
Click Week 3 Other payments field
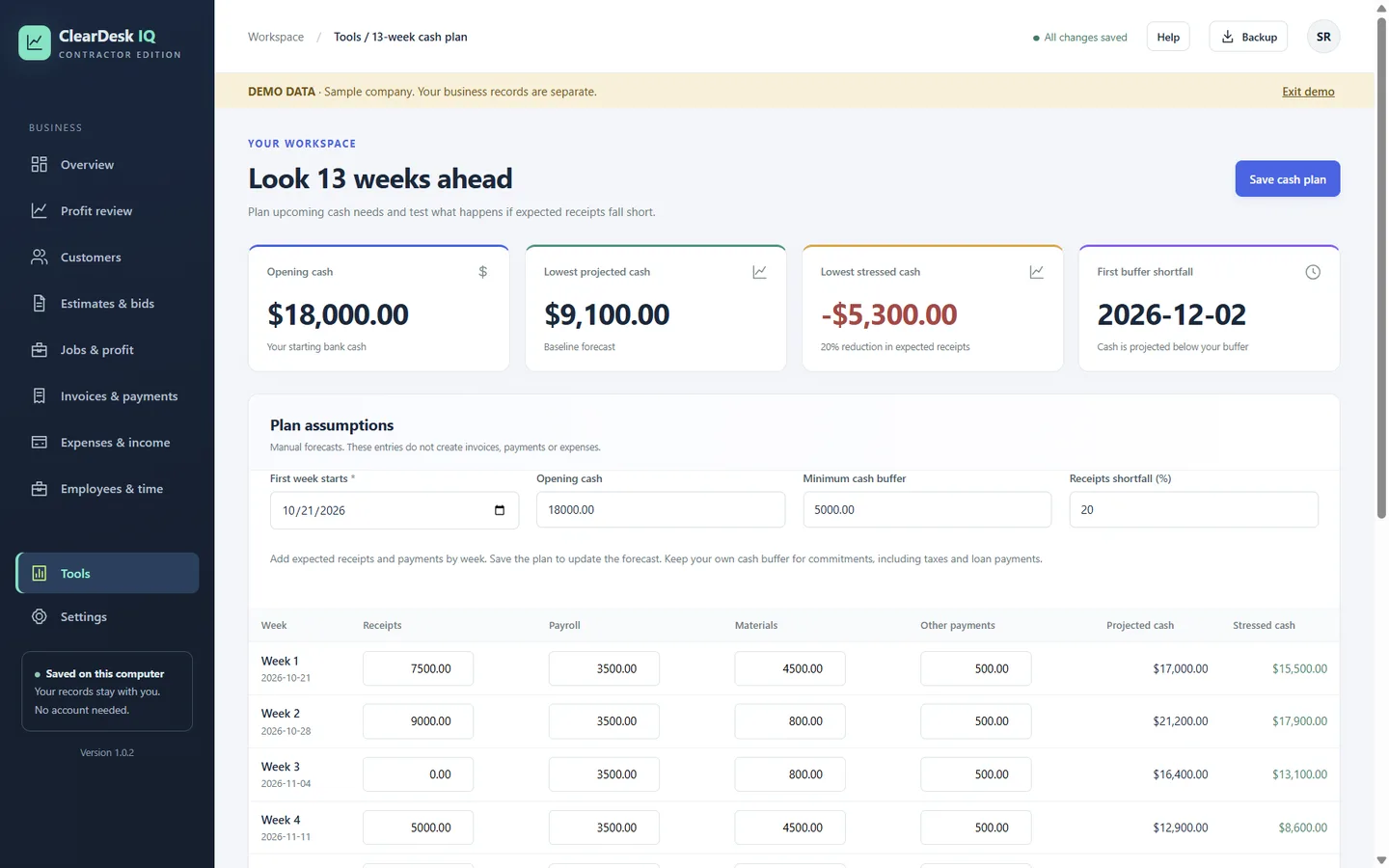pos(976,774)
